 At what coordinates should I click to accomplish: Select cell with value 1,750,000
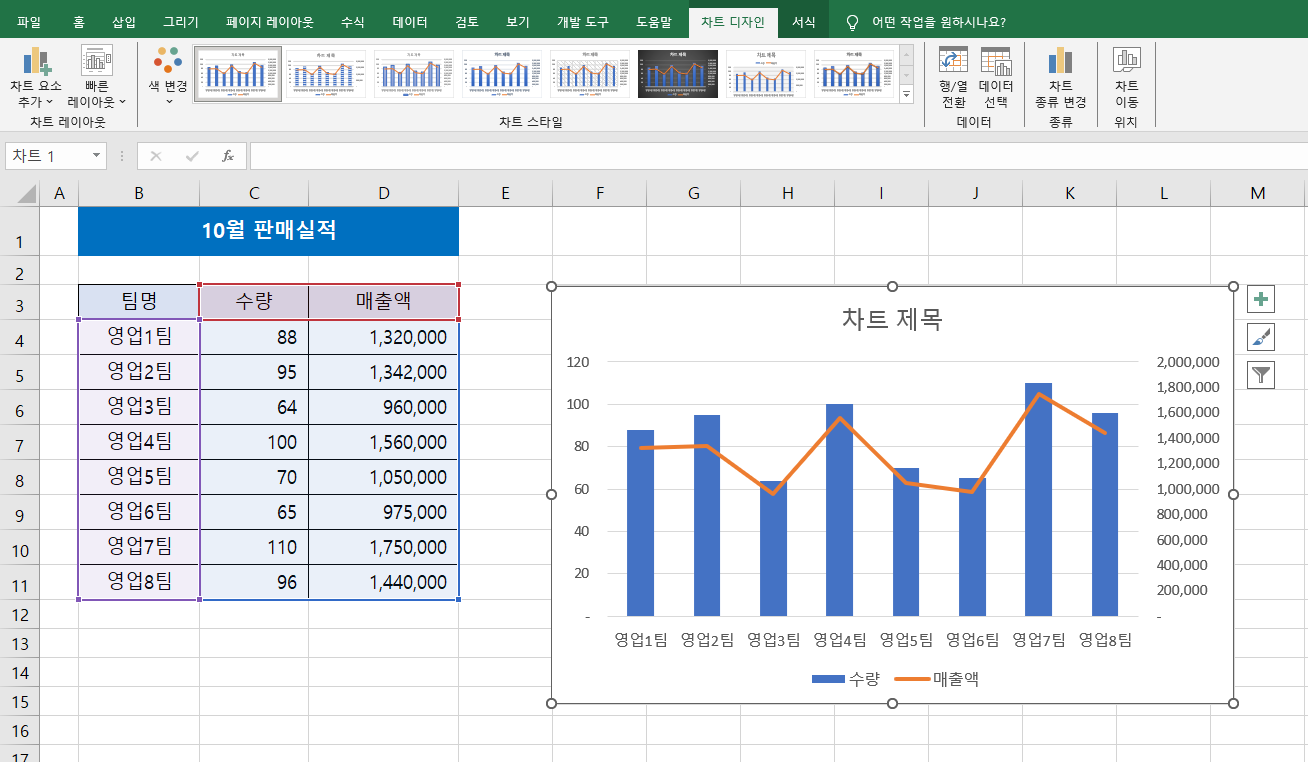tap(384, 547)
